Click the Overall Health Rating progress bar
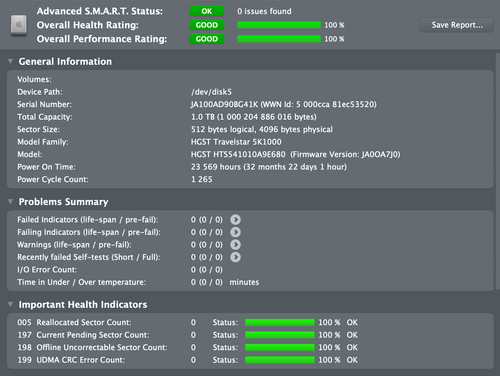The width and height of the screenshot is (500, 376). [x=279, y=25]
